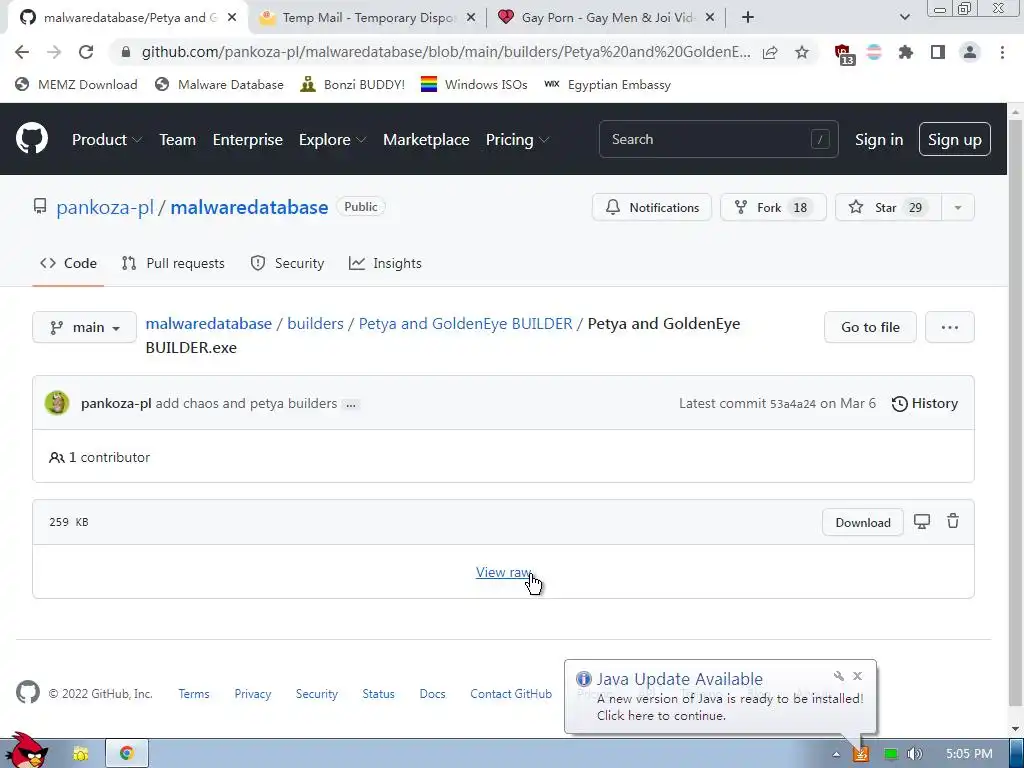
Task: Click the Java update tray icon
Action: (x=861, y=754)
